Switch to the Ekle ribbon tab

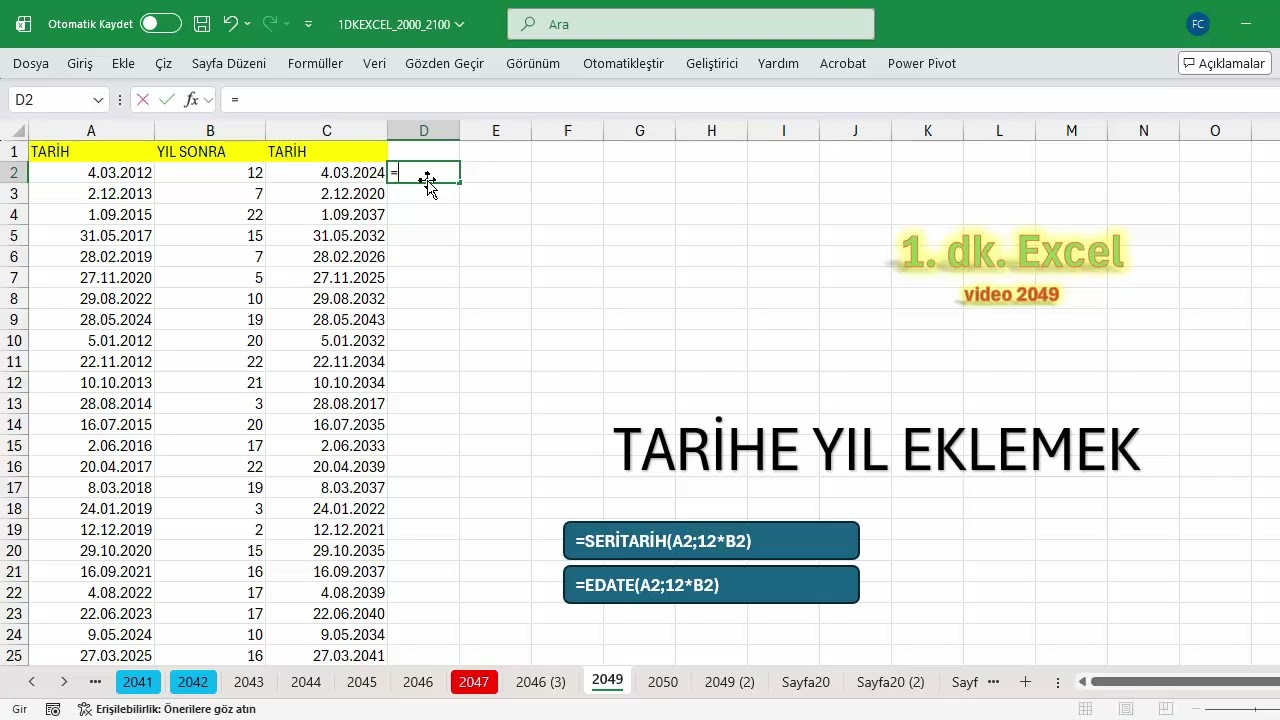[x=123, y=63]
